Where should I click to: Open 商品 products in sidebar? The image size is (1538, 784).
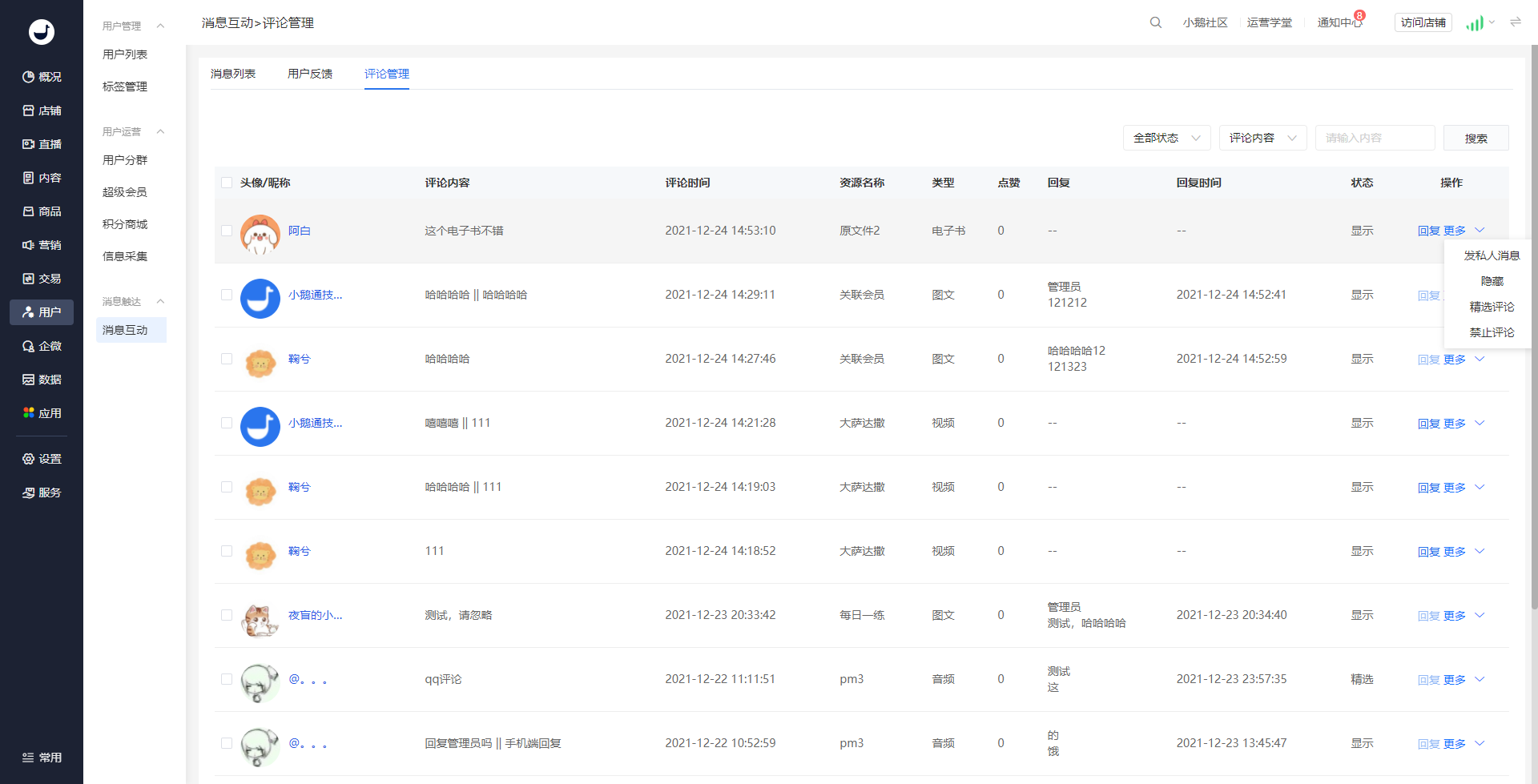pyautogui.click(x=42, y=211)
